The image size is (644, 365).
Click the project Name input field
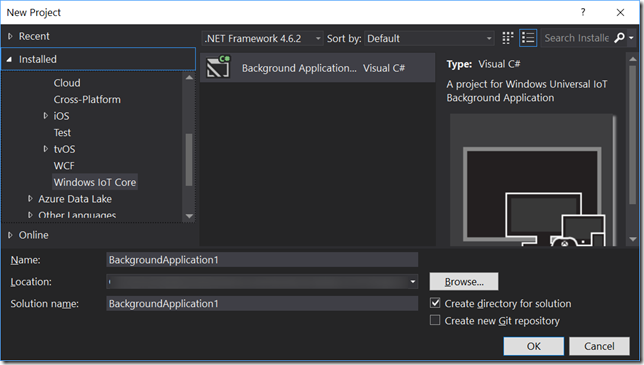point(262,260)
